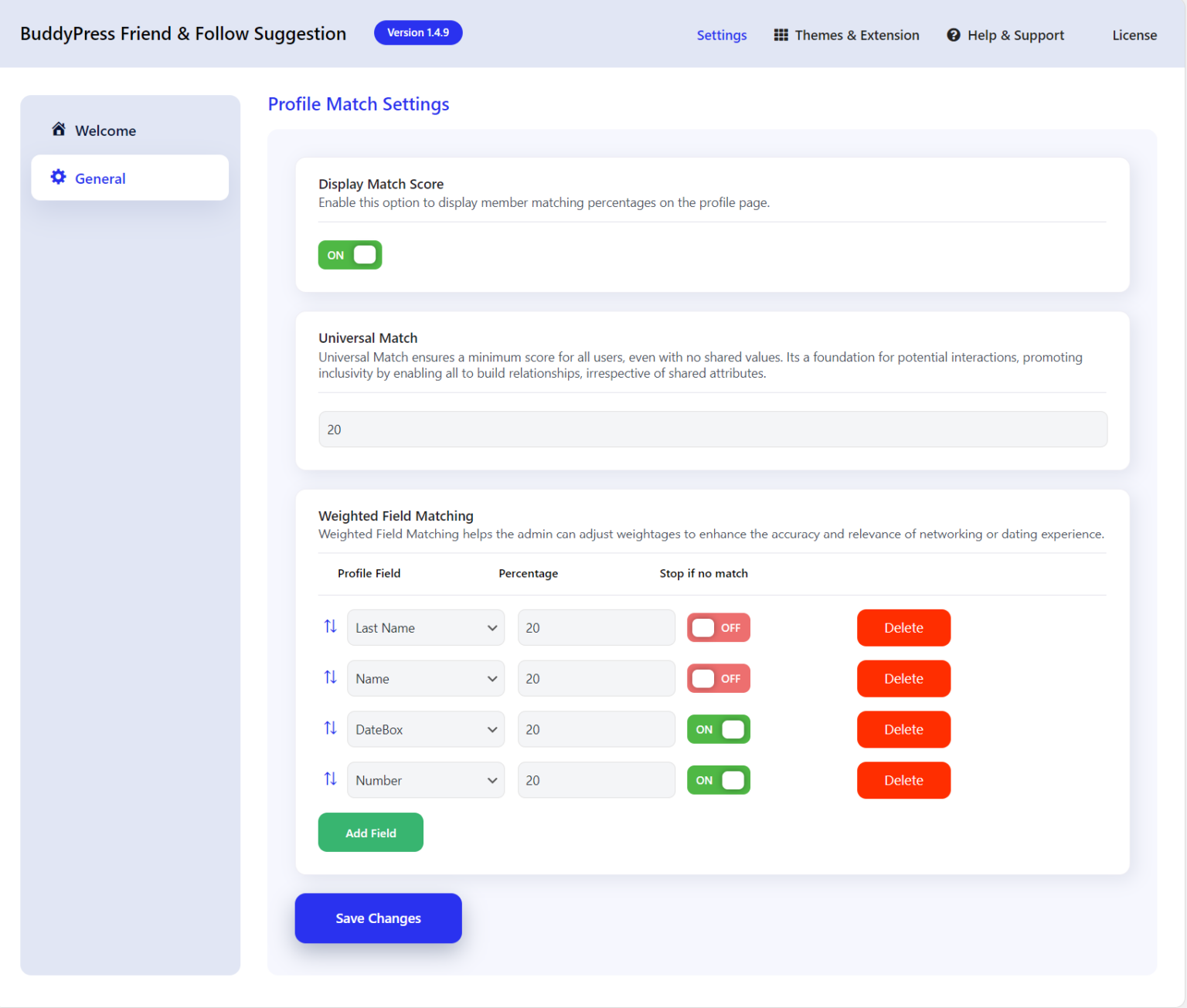Edit the Universal Match score value
The image size is (1187, 1008).
pos(713,429)
